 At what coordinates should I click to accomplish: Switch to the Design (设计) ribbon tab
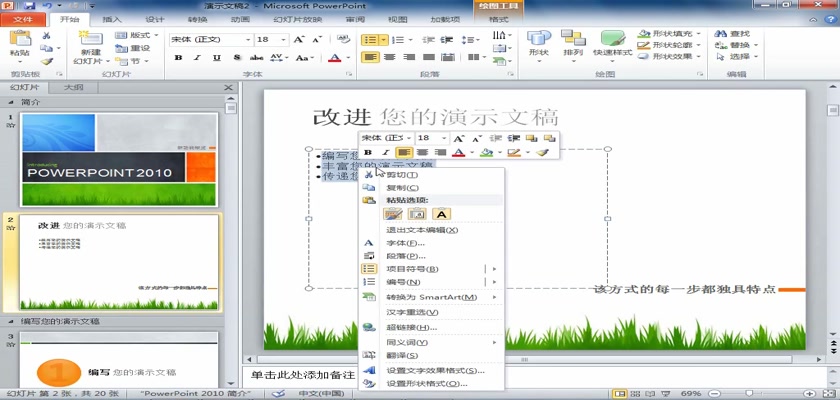coord(155,20)
